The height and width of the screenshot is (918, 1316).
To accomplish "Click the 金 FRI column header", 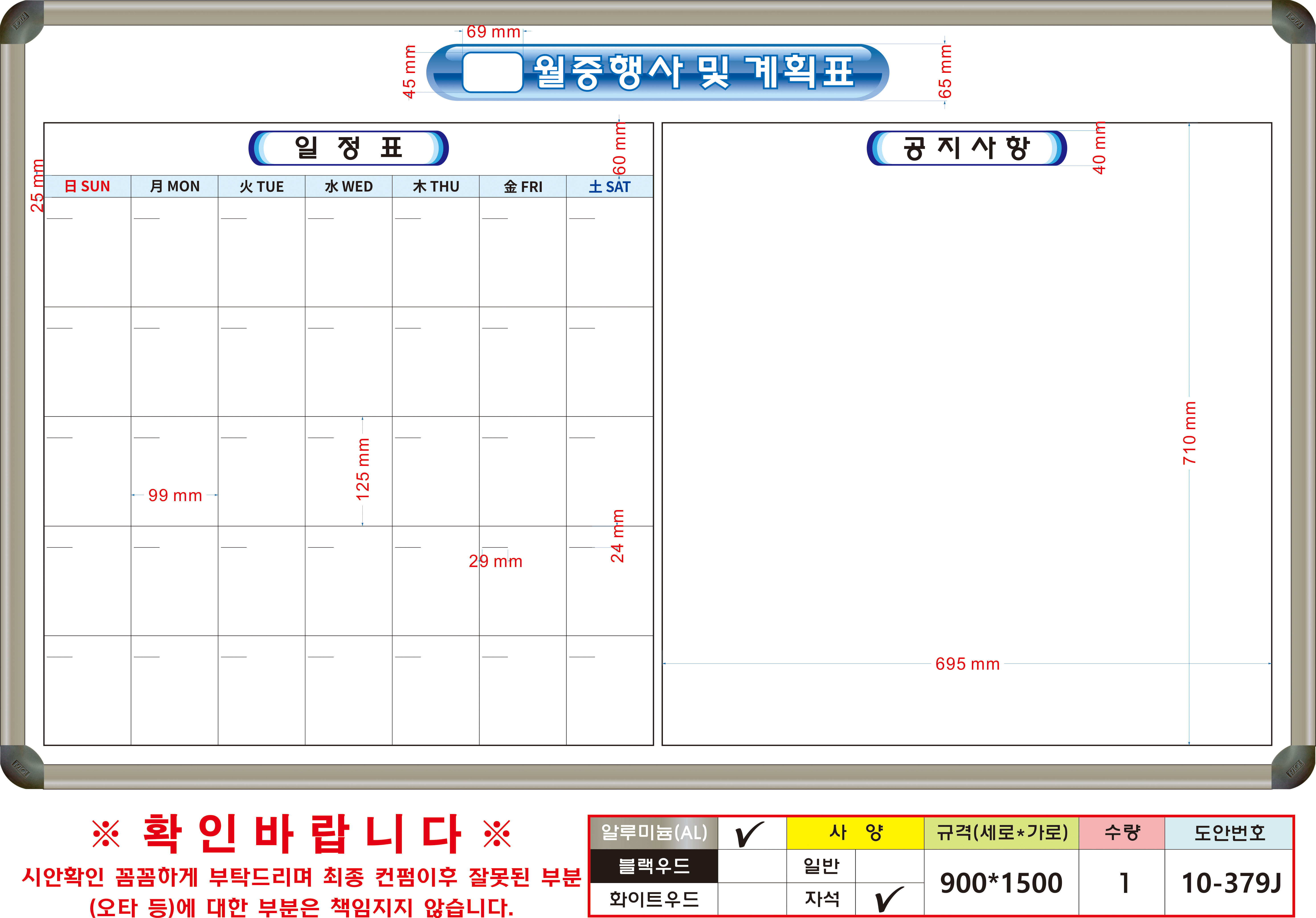I will pos(523,186).
